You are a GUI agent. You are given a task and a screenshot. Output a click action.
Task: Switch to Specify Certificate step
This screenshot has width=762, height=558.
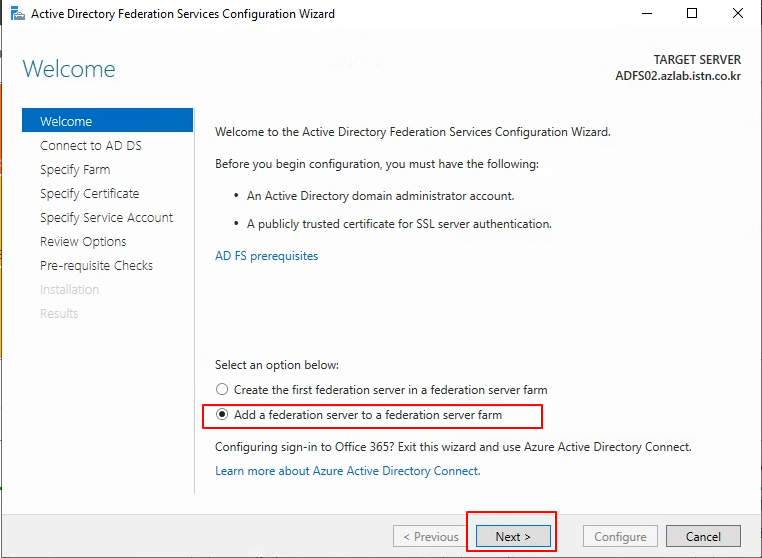click(x=89, y=193)
